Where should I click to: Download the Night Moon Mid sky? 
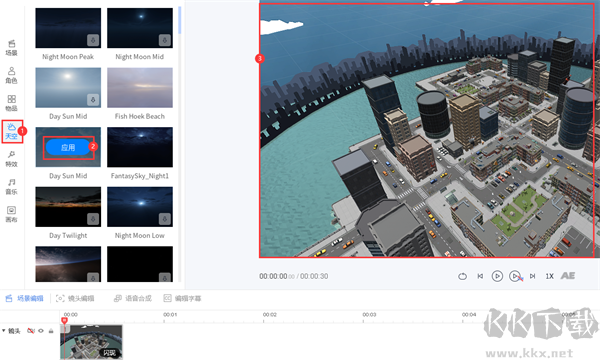point(165,40)
